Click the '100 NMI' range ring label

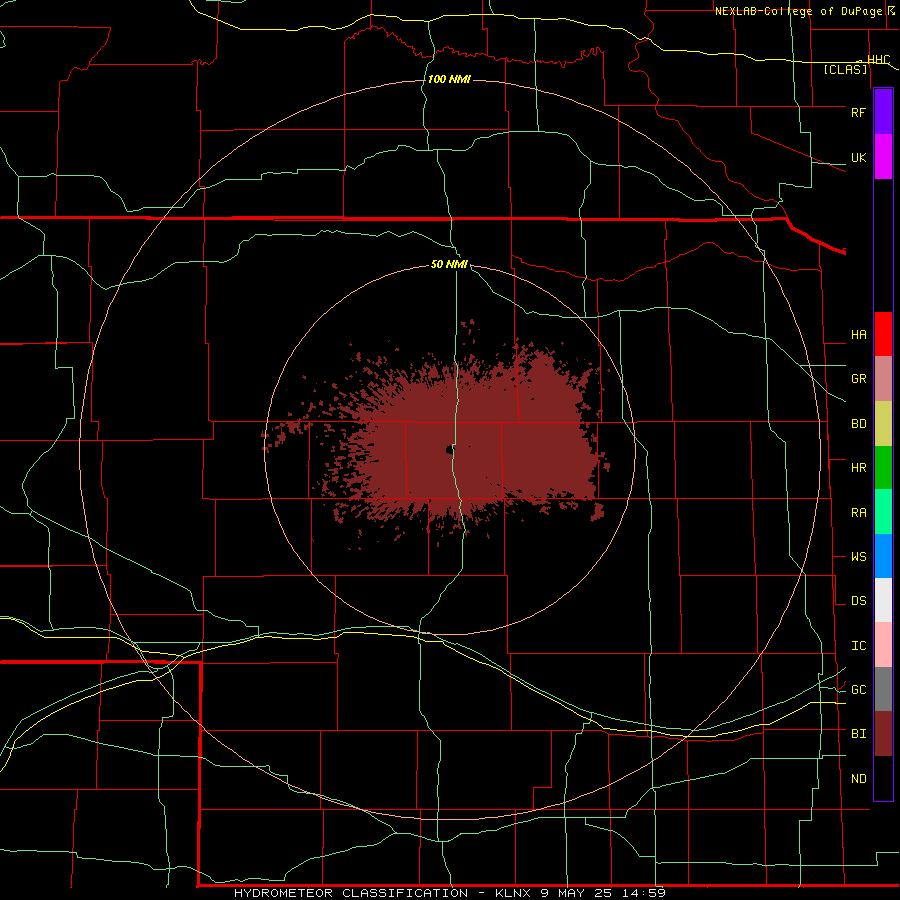pos(449,79)
